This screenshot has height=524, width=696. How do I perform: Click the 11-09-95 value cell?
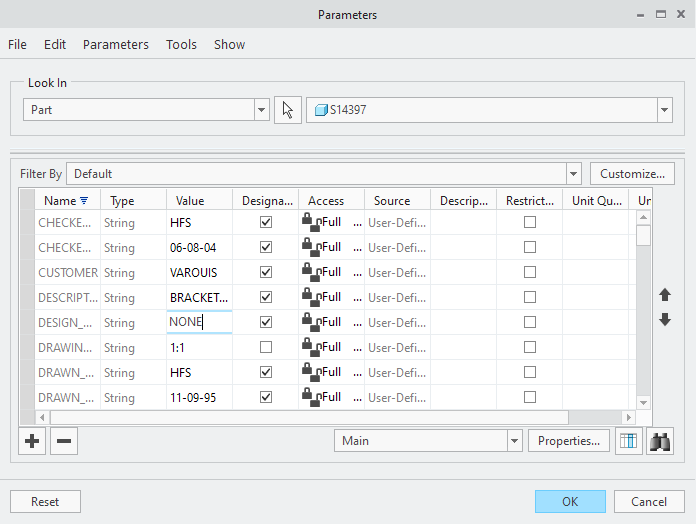click(x=199, y=397)
